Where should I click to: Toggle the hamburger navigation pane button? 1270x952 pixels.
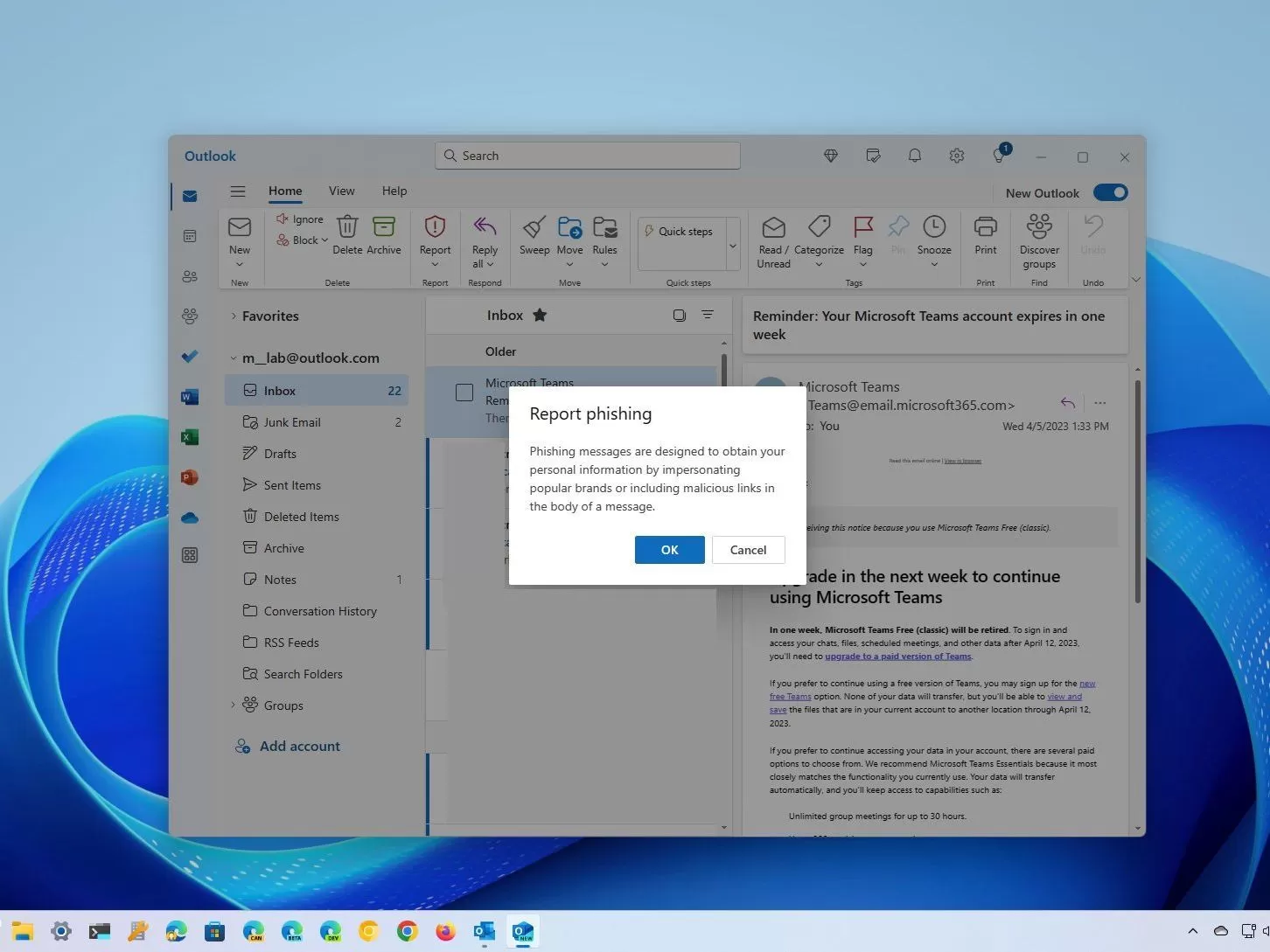click(x=237, y=191)
